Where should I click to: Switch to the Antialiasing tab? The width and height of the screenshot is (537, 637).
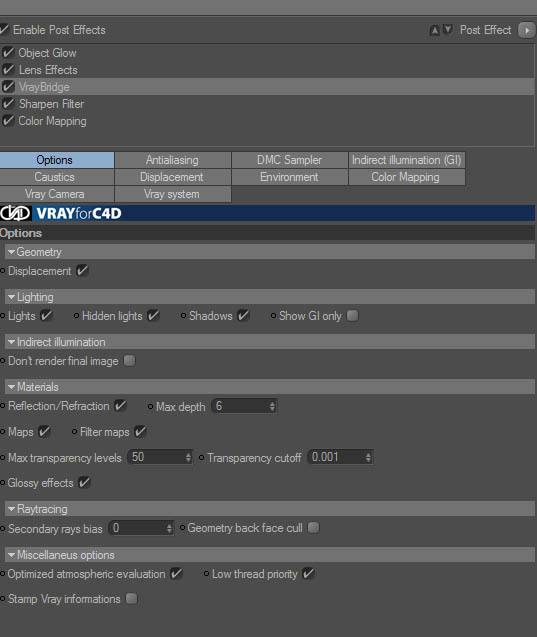(173, 160)
